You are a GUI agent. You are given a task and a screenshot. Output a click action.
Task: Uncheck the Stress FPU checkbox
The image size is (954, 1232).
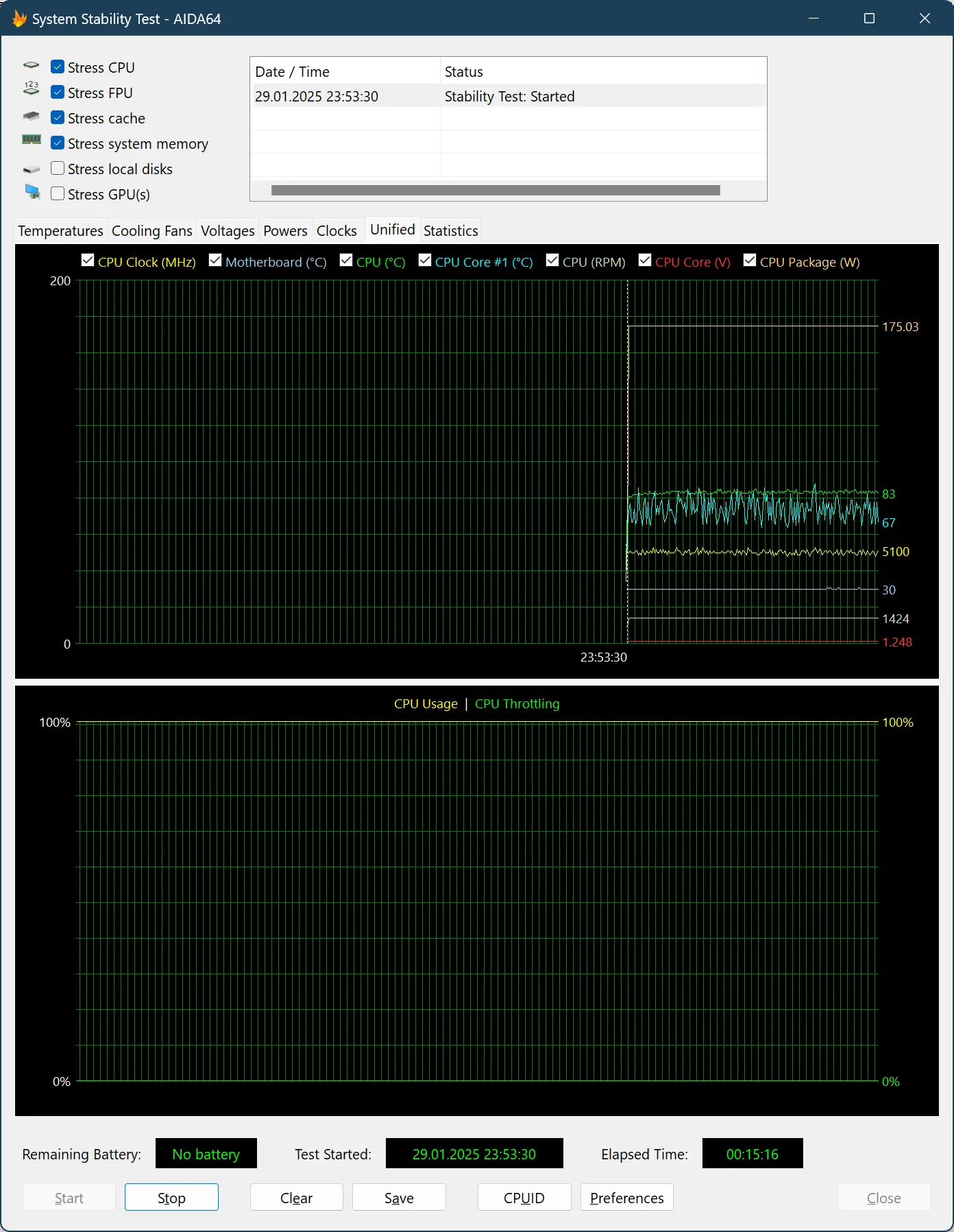pyautogui.click(x=58, y=93)
